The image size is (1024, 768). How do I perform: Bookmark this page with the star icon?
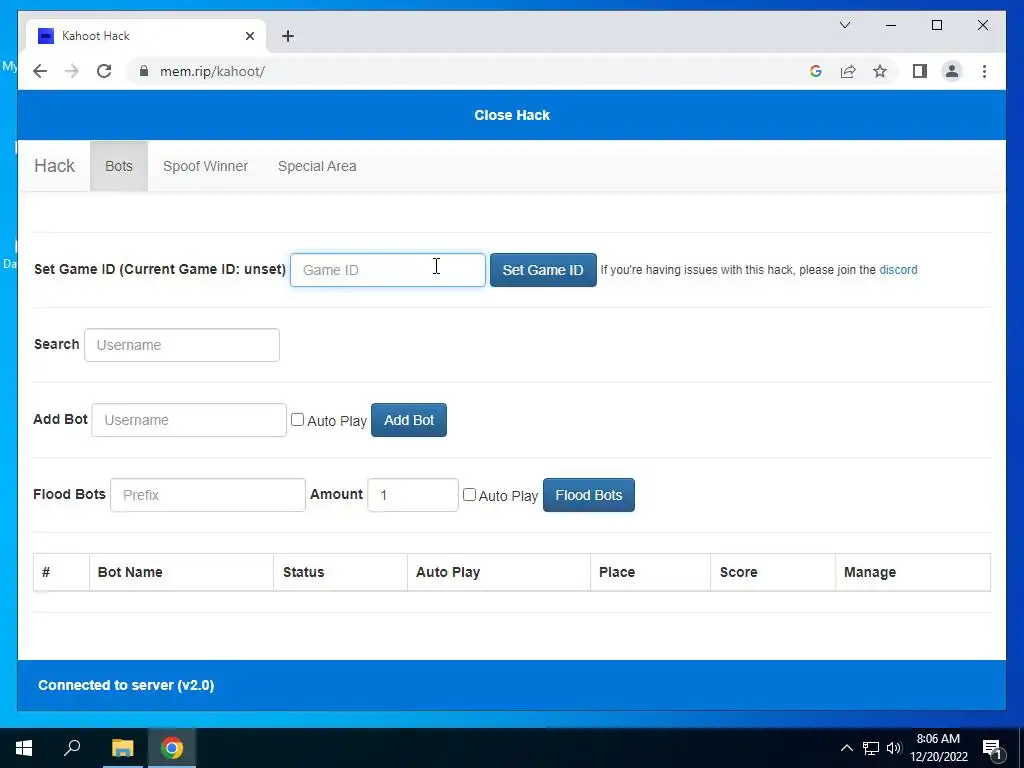pos(880,71)
